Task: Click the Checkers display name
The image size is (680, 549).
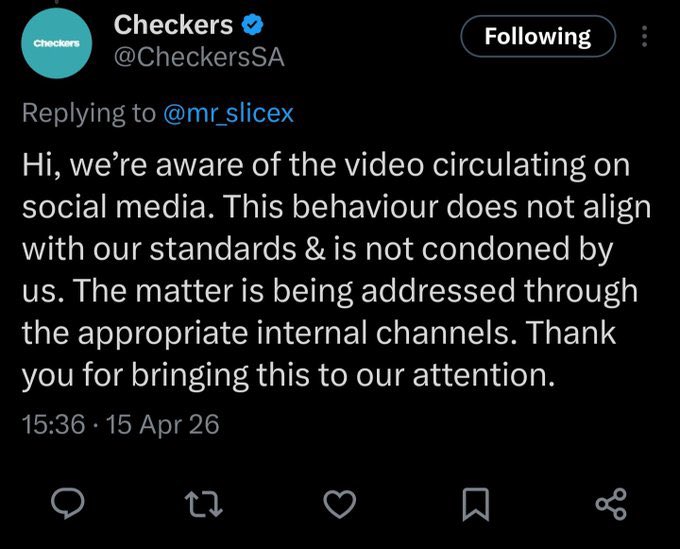Action: click(174, 24)
